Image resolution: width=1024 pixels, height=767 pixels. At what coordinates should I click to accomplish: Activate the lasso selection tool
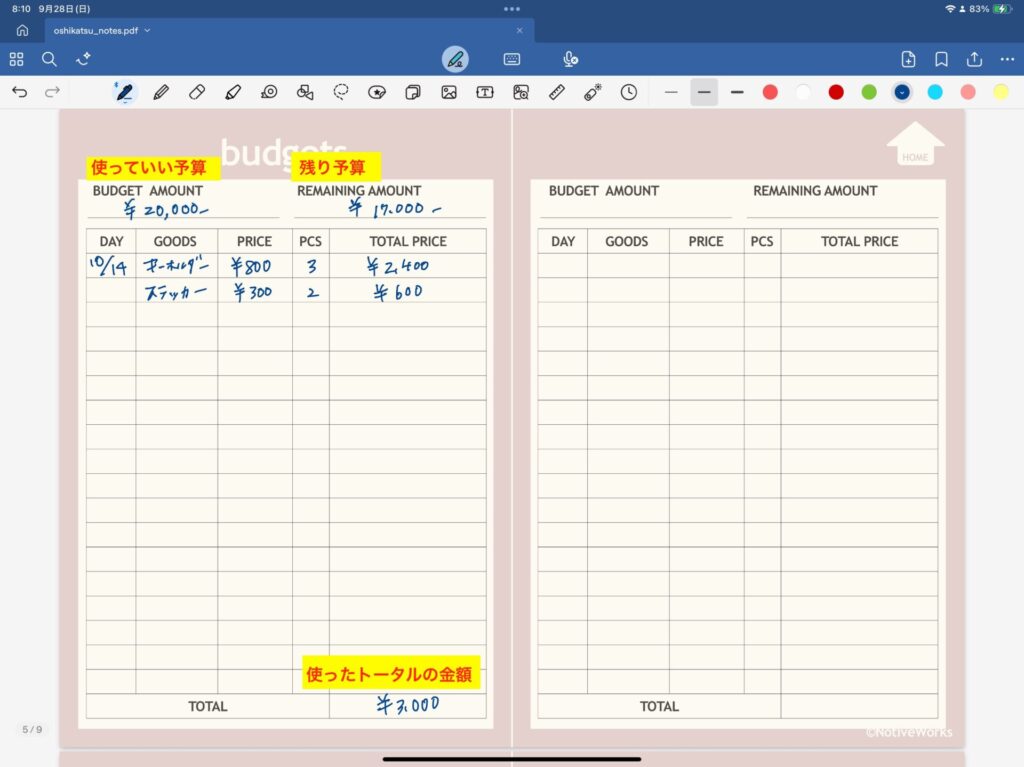(341, 92)
